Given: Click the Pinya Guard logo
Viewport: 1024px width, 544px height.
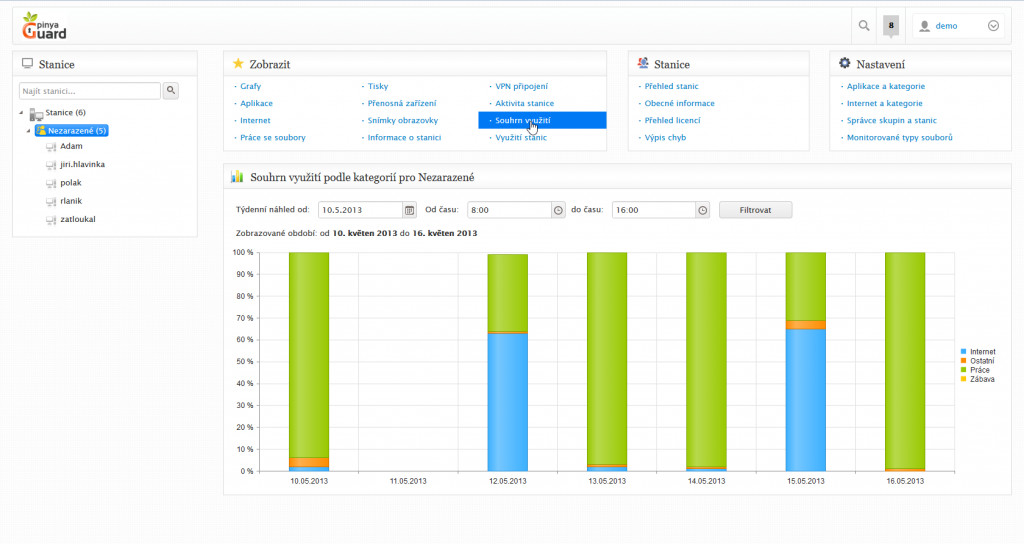Looking at the screenshot, I should [x=44, y=26].
